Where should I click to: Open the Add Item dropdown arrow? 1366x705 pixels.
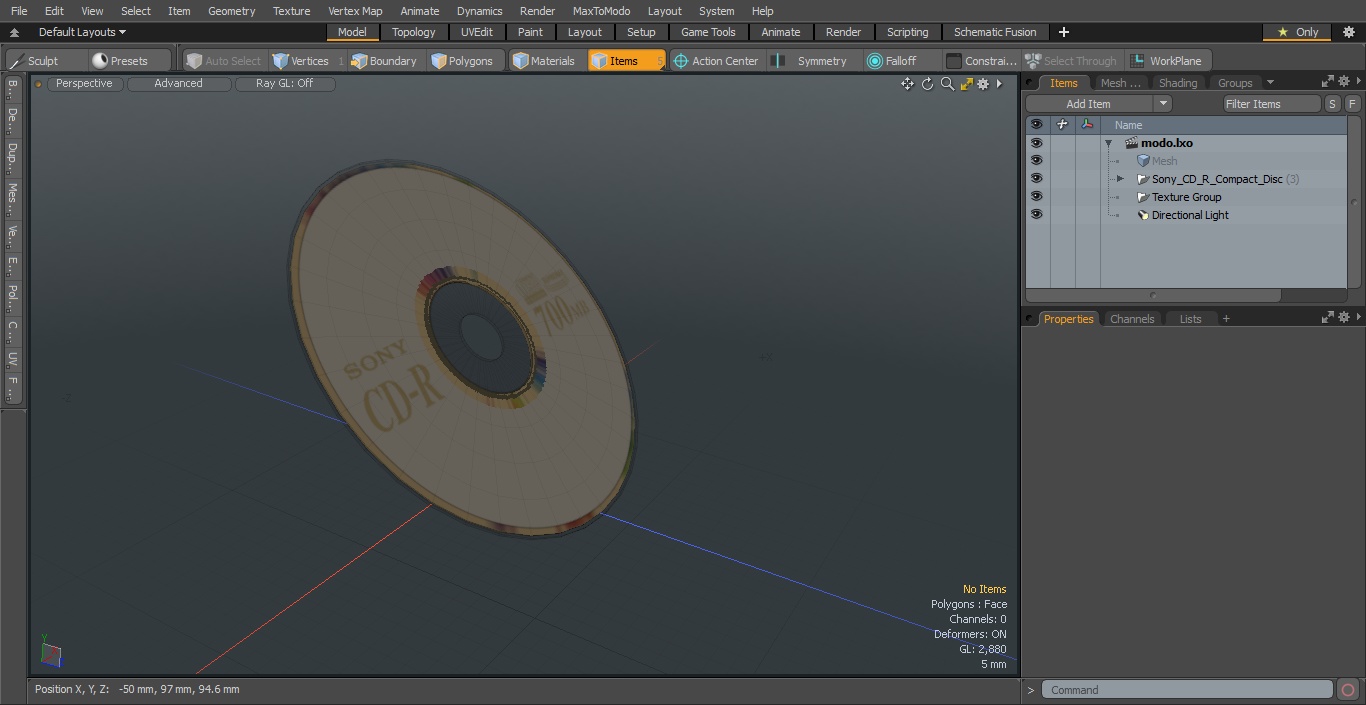click(x=1162, y=104)
